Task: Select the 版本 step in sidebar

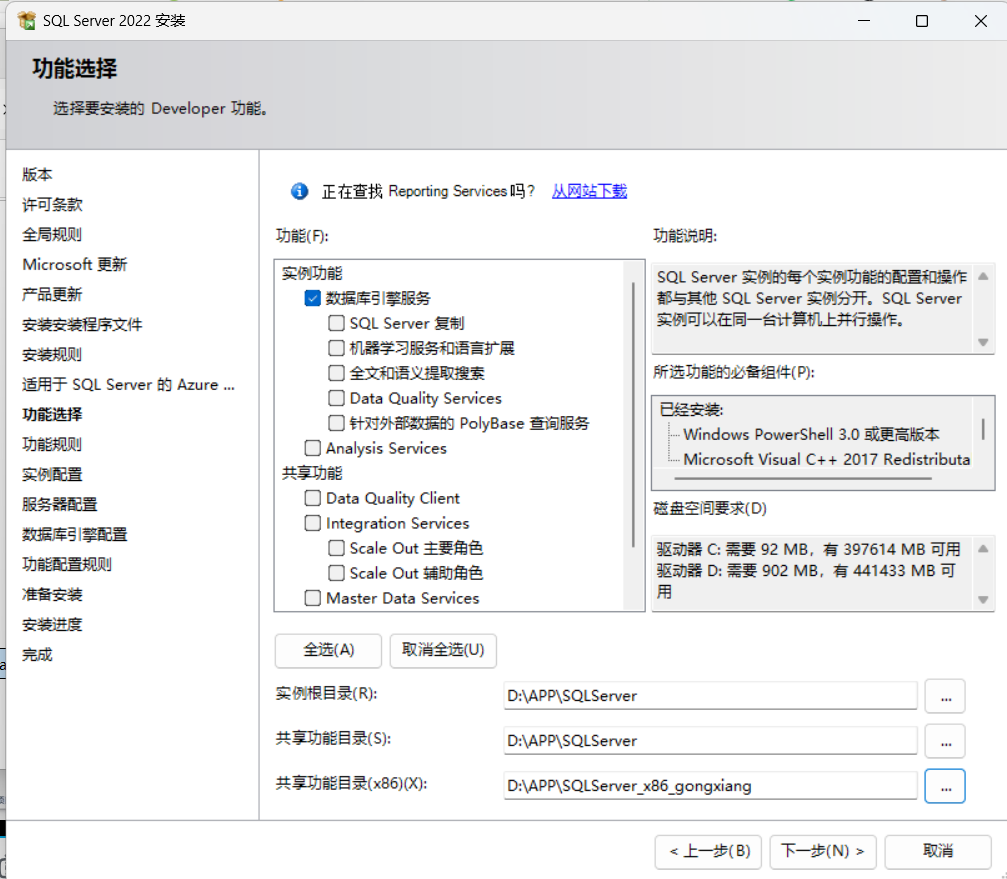Action: click(37, 174)
